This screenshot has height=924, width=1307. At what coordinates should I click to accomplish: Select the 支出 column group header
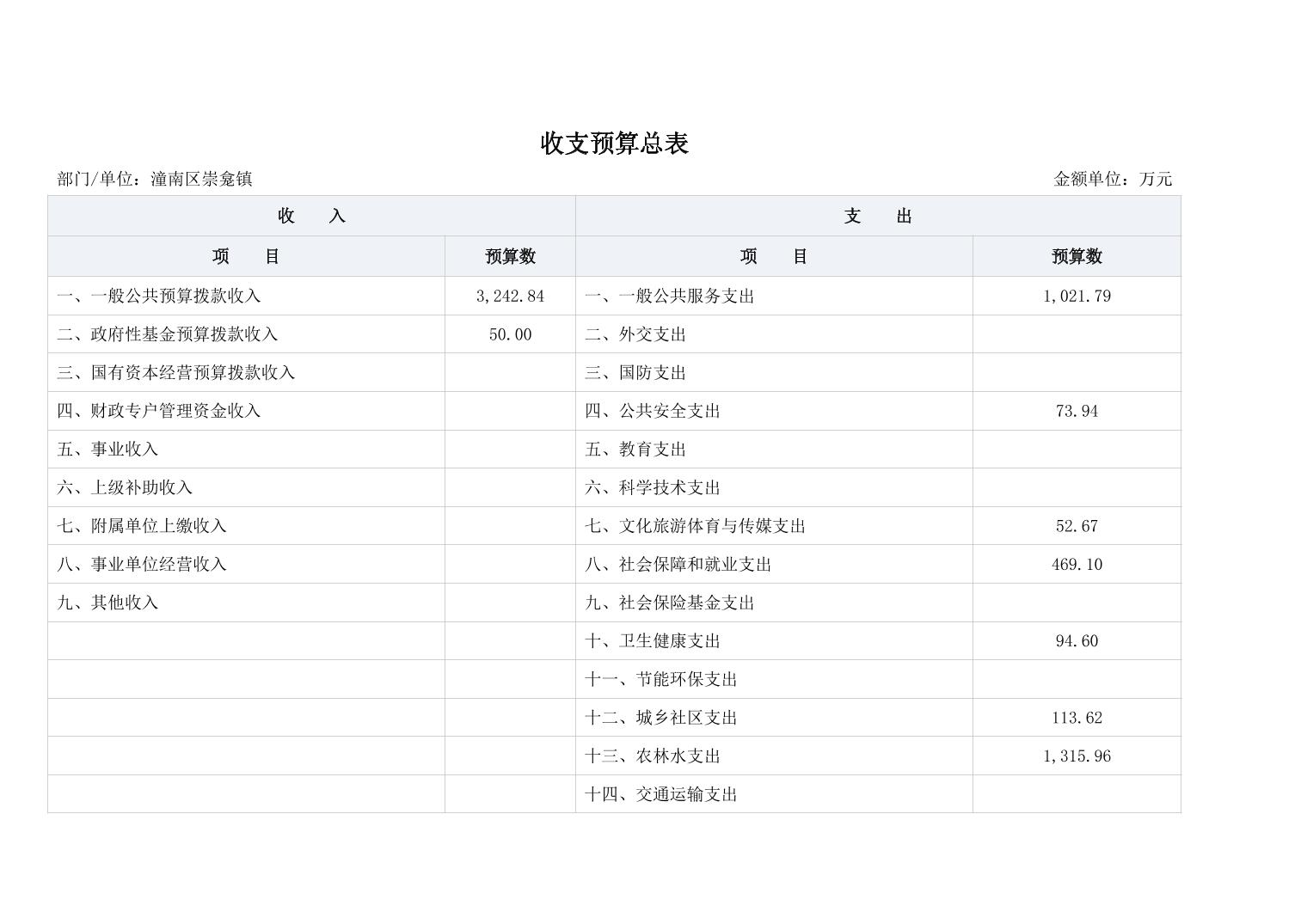pyautogui.click(x=877, y=216)
